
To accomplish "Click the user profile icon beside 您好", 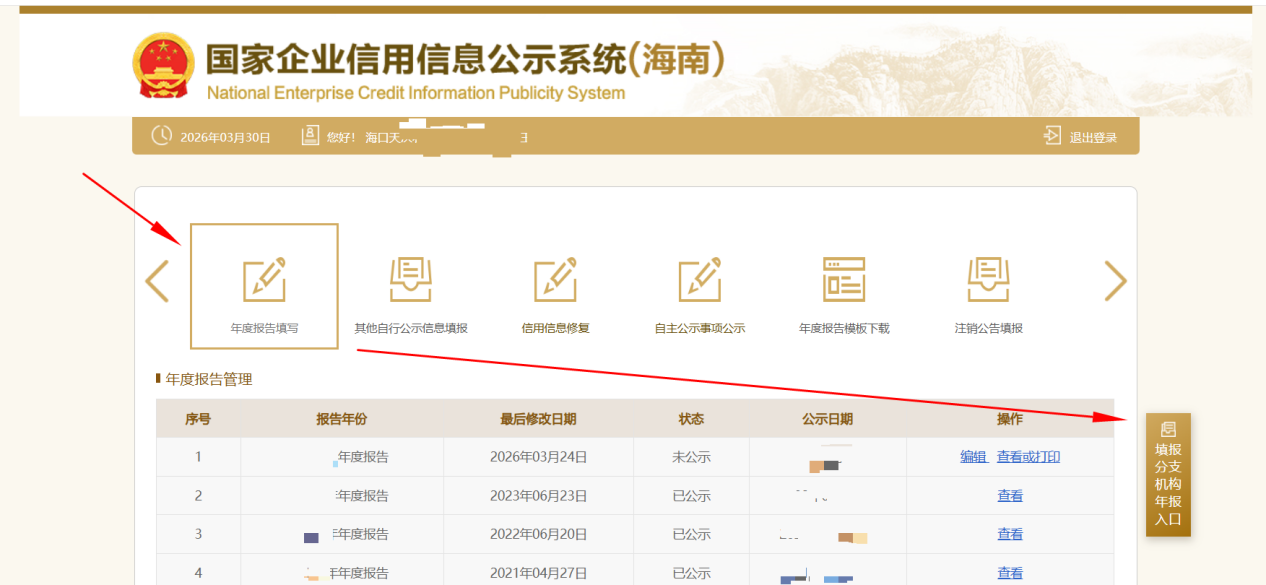I will (311, 136).
